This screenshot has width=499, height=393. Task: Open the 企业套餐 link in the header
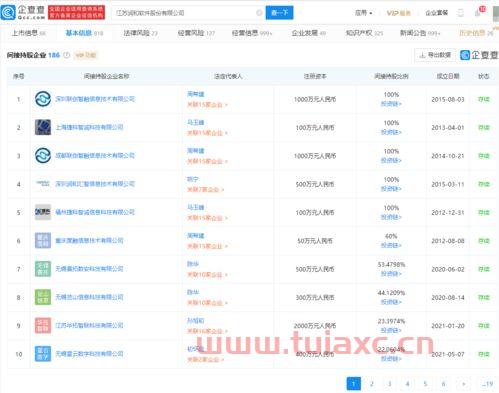436,13
